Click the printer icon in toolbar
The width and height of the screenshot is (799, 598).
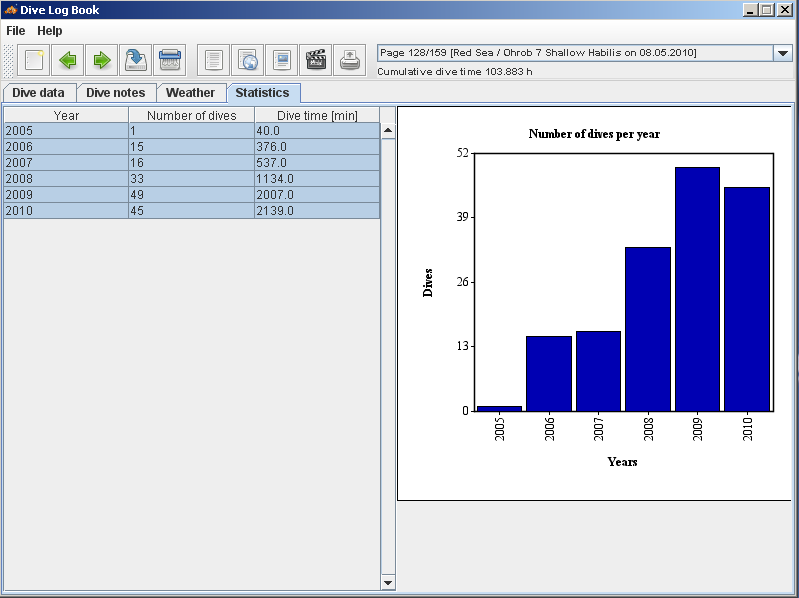click(x=350, y=60)
